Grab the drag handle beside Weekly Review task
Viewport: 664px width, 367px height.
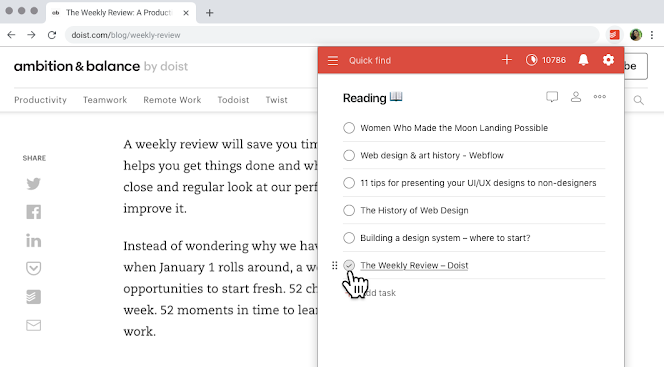[x=335, y=265]
